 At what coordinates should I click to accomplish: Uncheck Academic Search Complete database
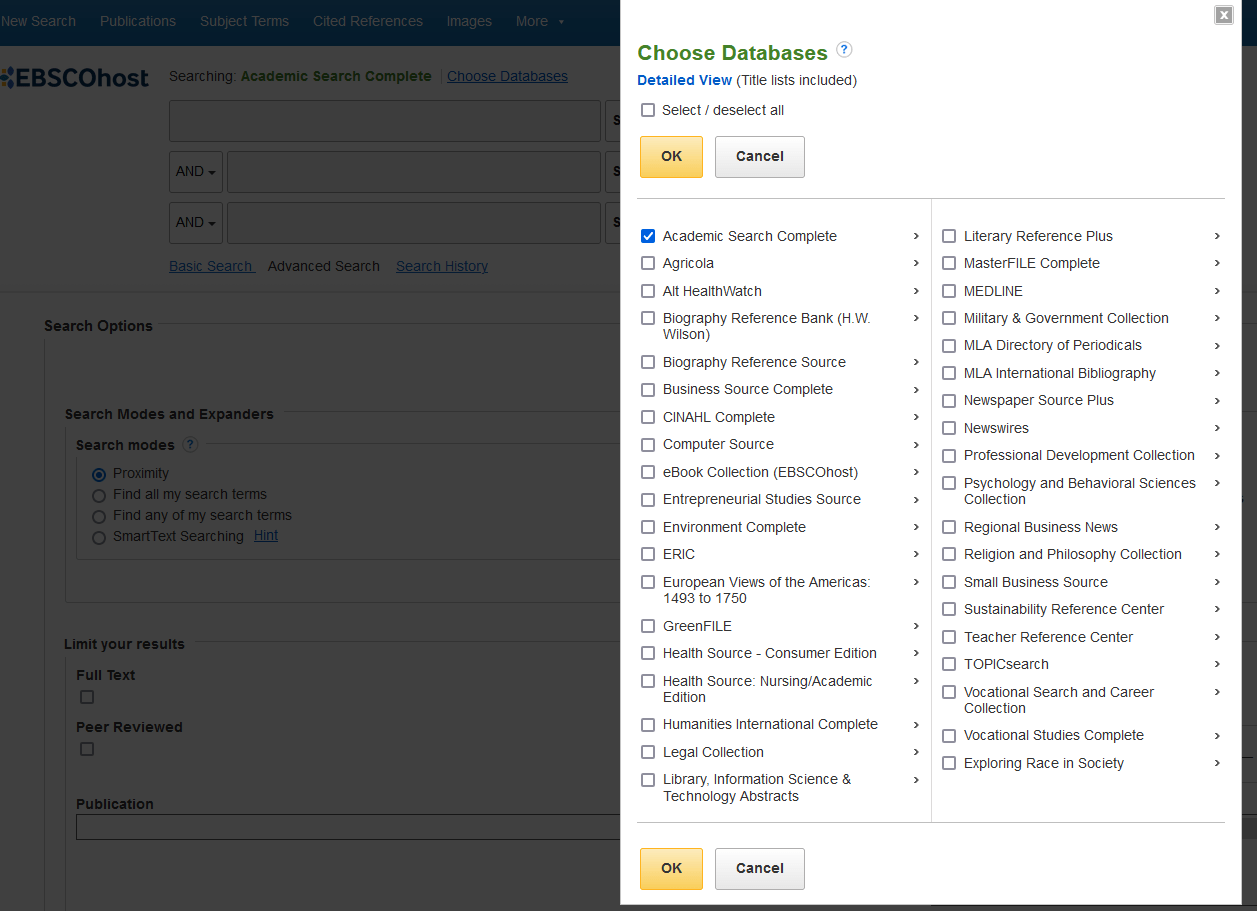click(x=648, y=236)
